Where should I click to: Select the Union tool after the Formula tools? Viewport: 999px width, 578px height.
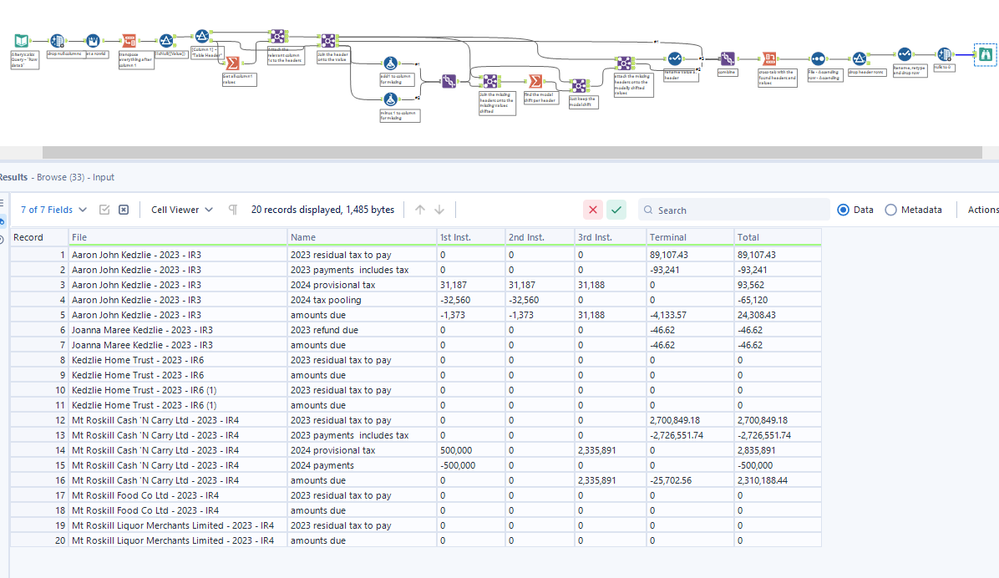tap(449, 81)
